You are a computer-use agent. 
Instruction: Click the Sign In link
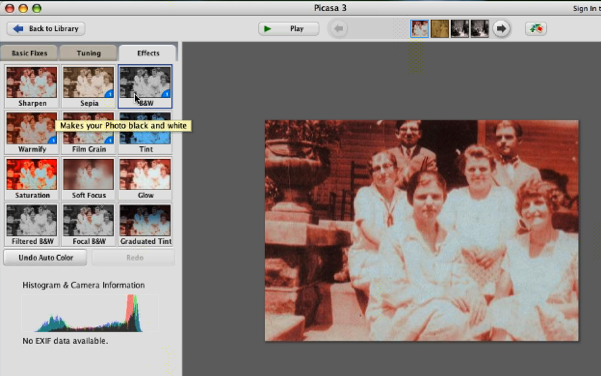[586, 8]
